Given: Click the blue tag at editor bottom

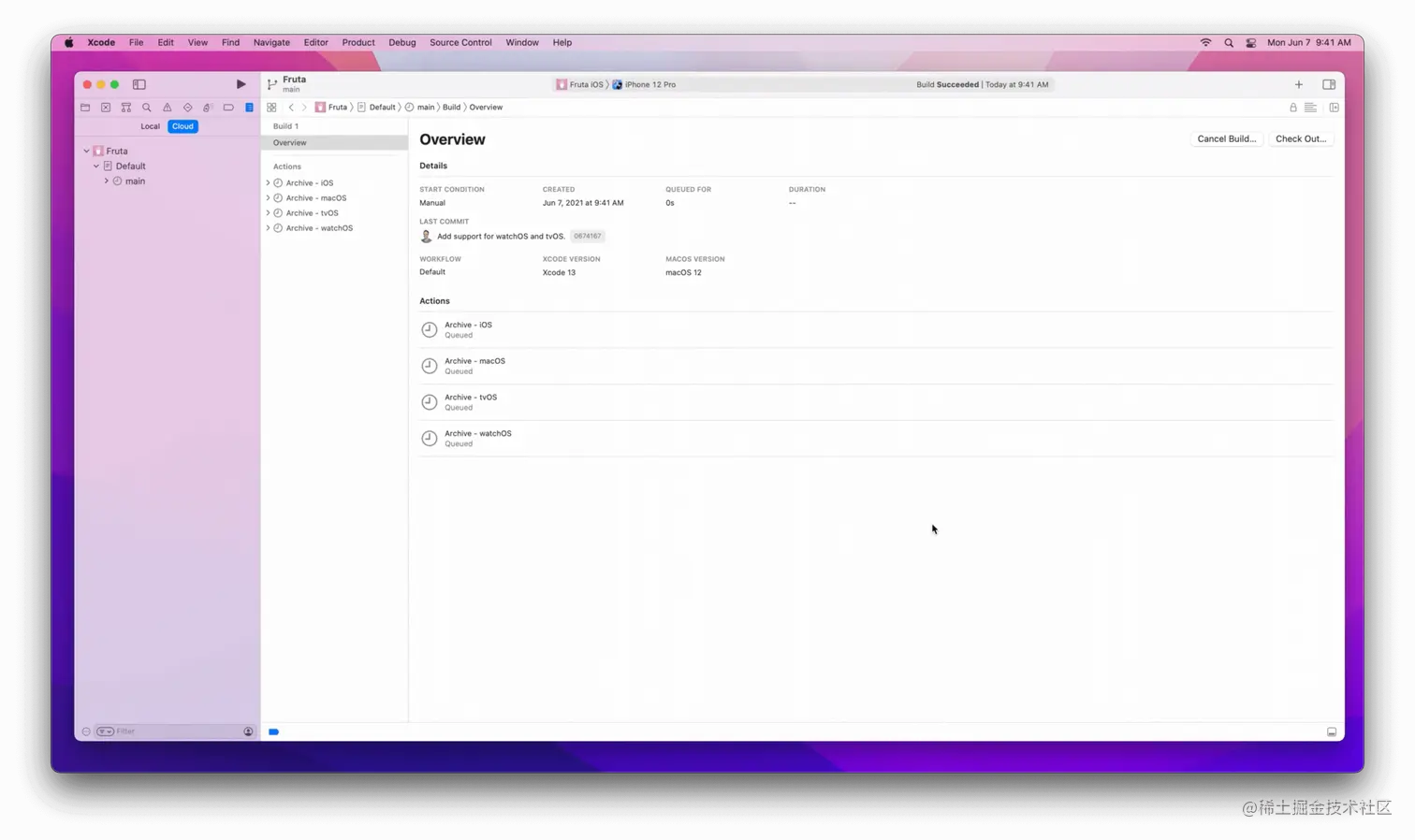Looking at the screenshot, I should (274, 732).
